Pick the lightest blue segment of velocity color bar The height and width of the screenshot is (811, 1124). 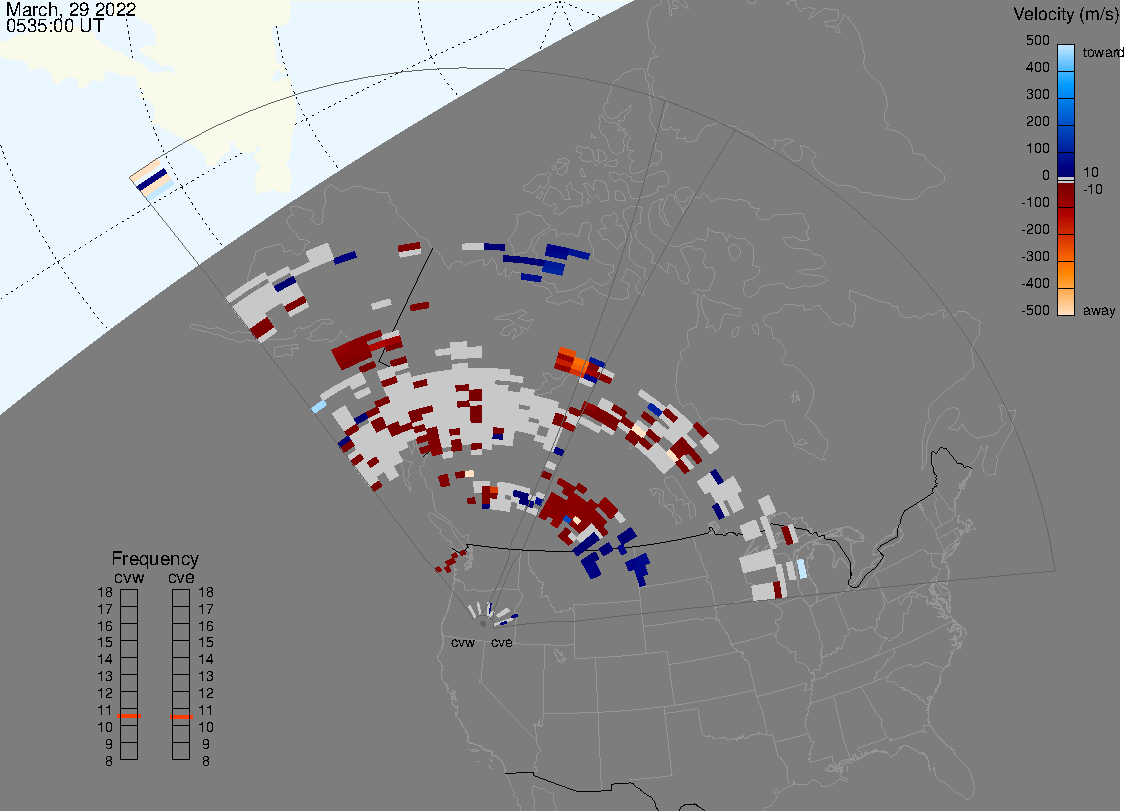tap(1066, 57)
